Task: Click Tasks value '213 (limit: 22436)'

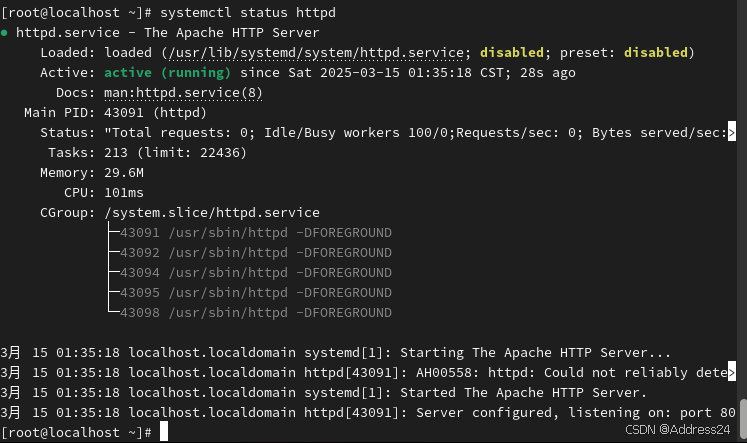Action: (175, 152)
